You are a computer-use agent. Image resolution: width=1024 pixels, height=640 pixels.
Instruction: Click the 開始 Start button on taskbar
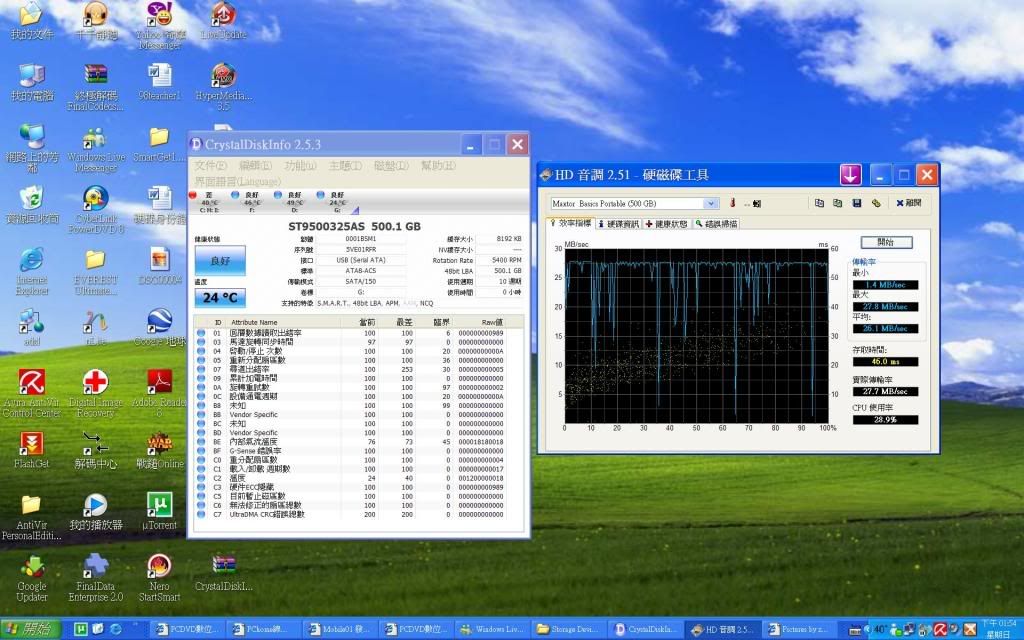(31, 630)
